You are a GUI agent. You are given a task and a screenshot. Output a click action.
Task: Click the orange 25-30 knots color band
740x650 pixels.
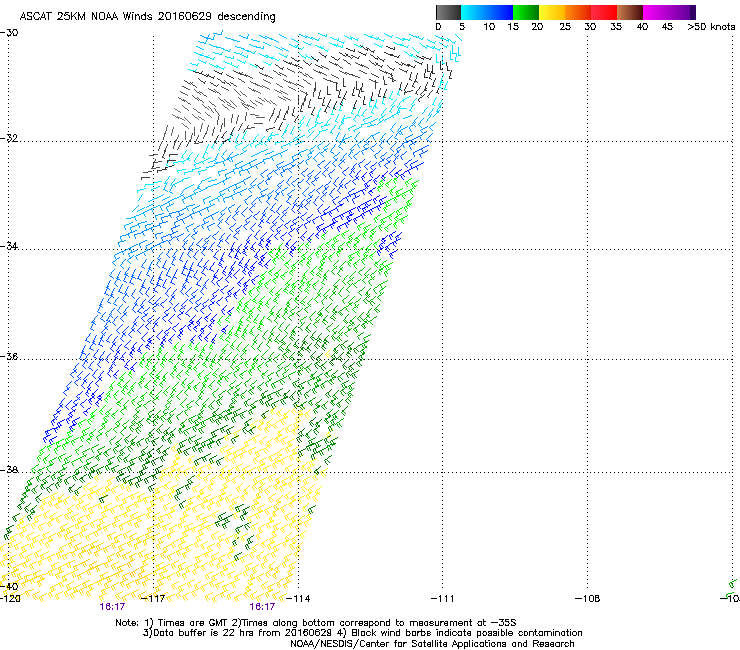click(x=578, y=12)
